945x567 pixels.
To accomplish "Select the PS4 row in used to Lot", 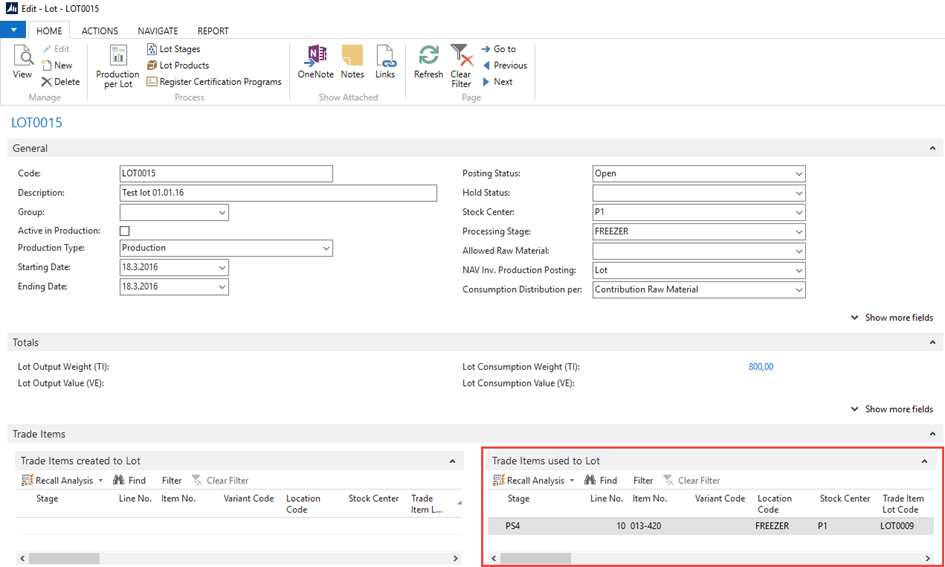I will (710, 526).
